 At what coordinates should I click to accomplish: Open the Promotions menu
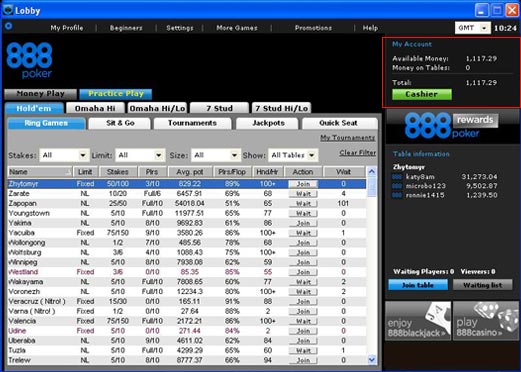(x=313, y=28)
